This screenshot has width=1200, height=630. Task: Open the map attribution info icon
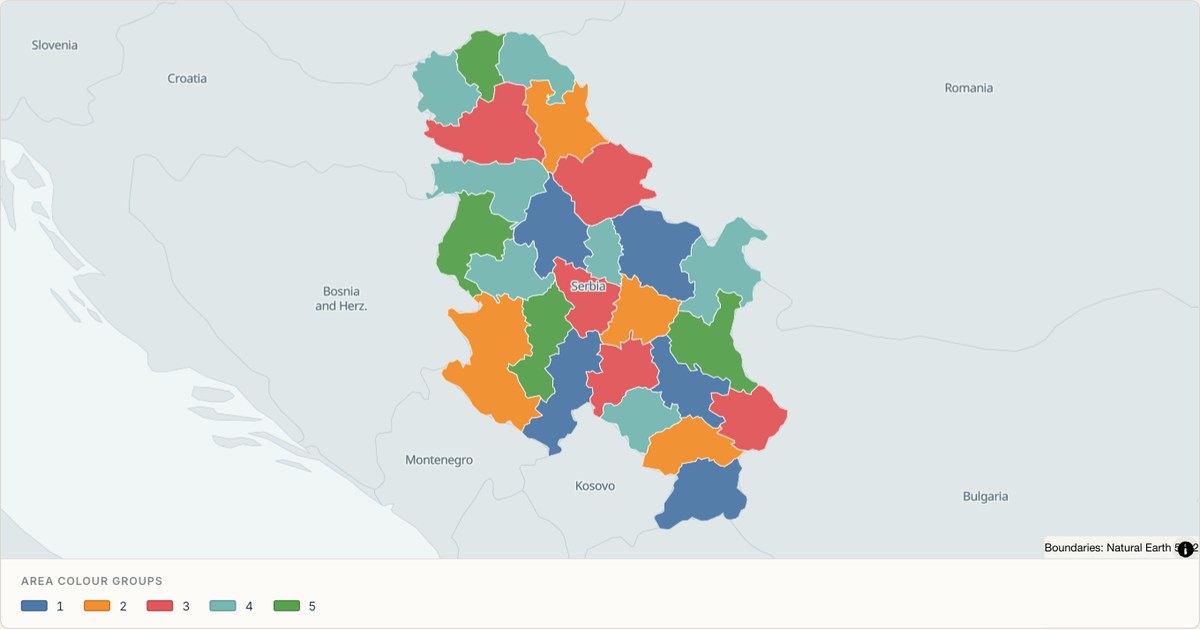[x=1186, y=548]
